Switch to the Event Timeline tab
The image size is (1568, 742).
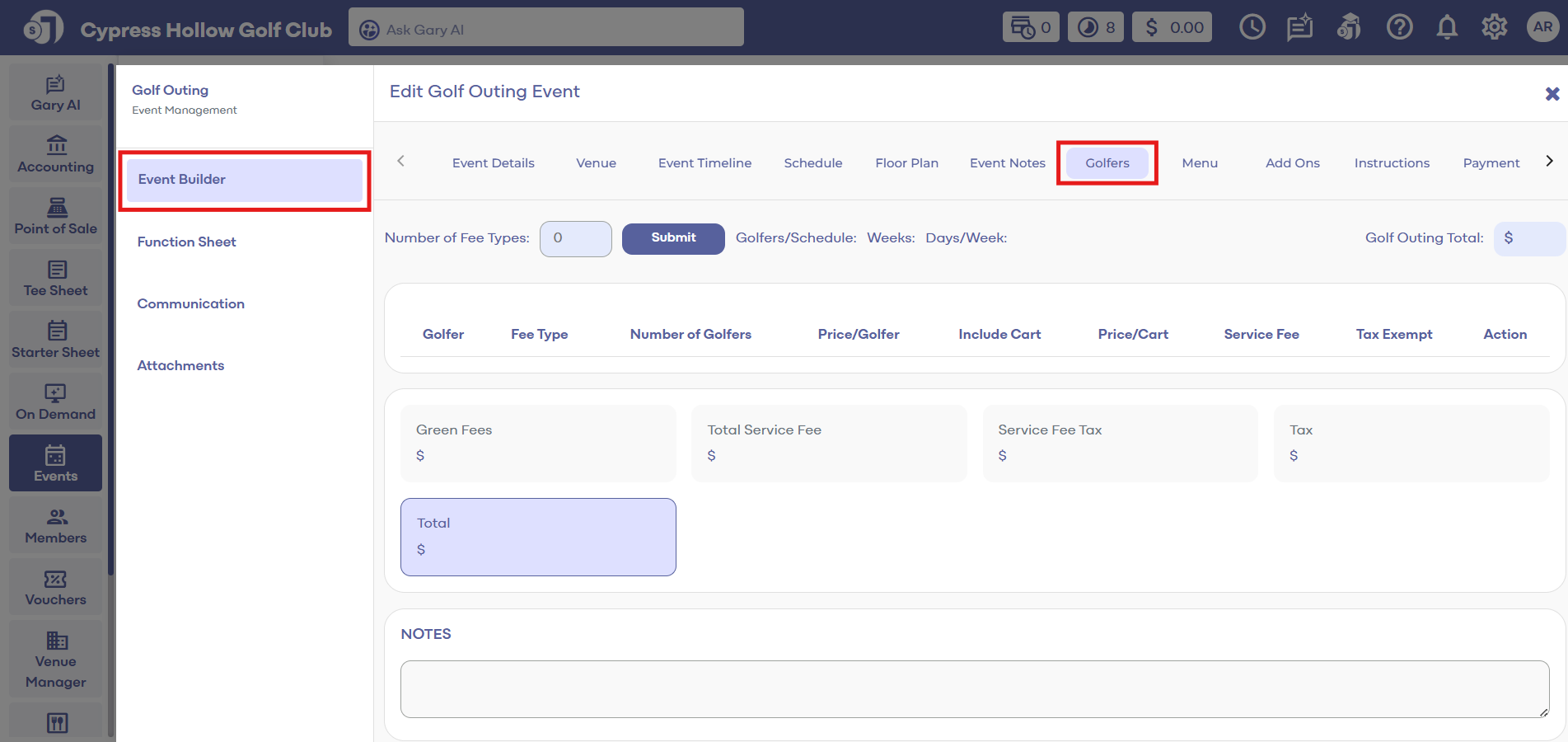704,163
